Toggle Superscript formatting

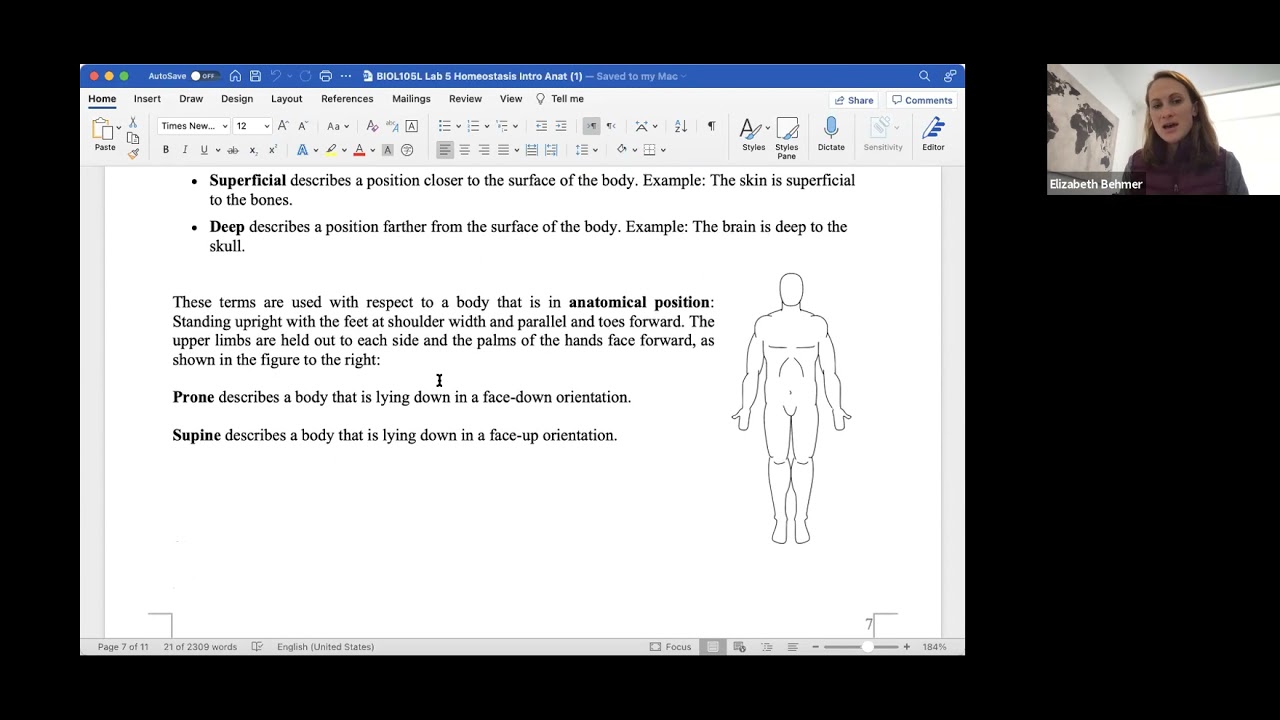tap(272, 150)
